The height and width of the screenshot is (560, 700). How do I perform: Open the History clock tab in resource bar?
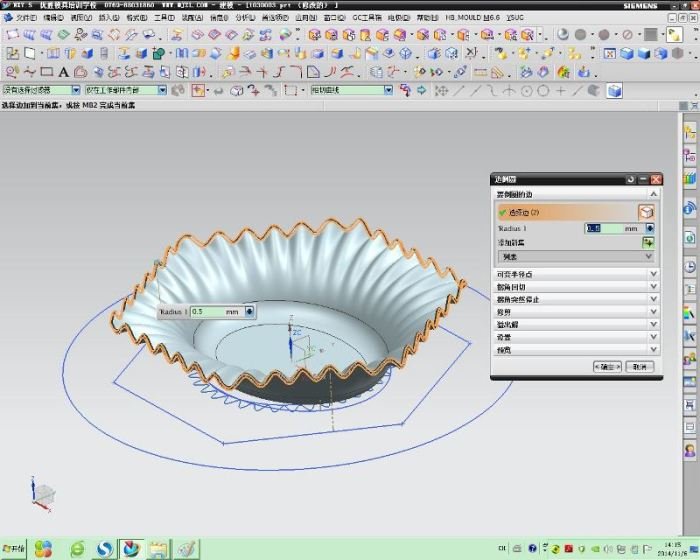click(x=690, y=267)
